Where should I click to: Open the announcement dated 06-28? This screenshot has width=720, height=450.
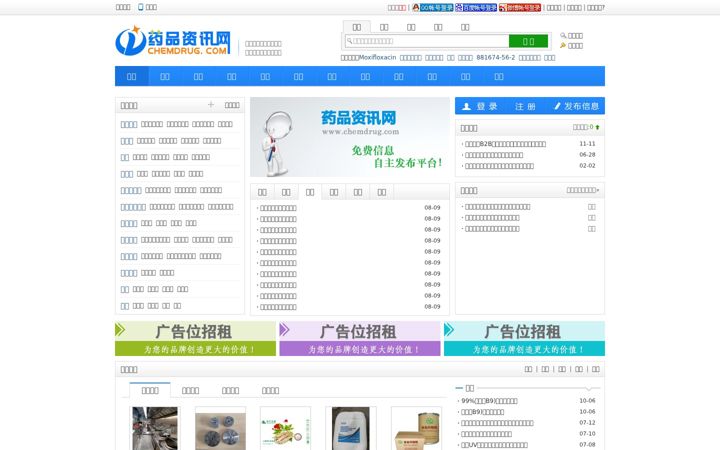(x=494, y=155)
